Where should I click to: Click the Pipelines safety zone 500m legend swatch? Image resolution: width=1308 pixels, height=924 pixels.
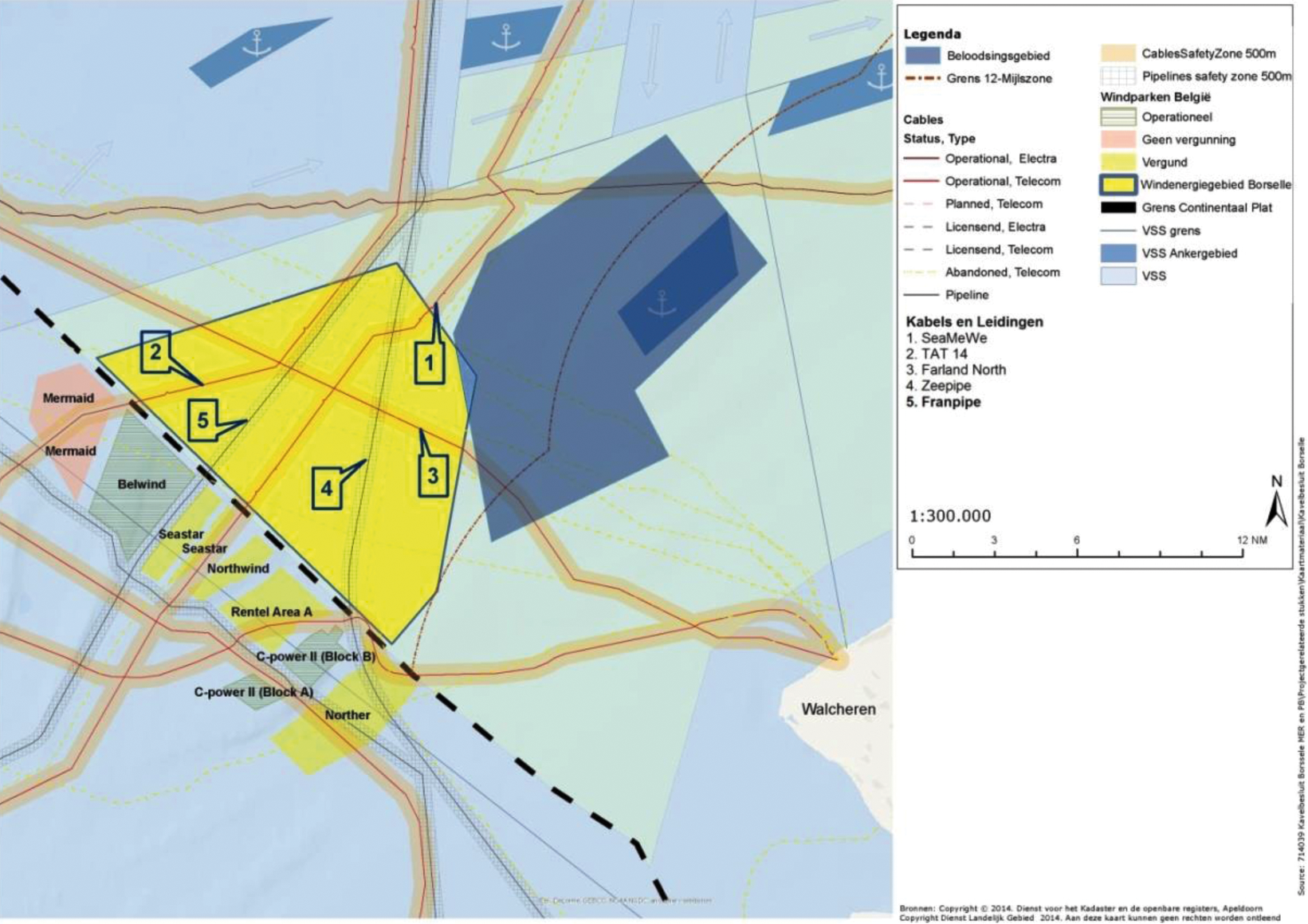(x=1117, y=76)
